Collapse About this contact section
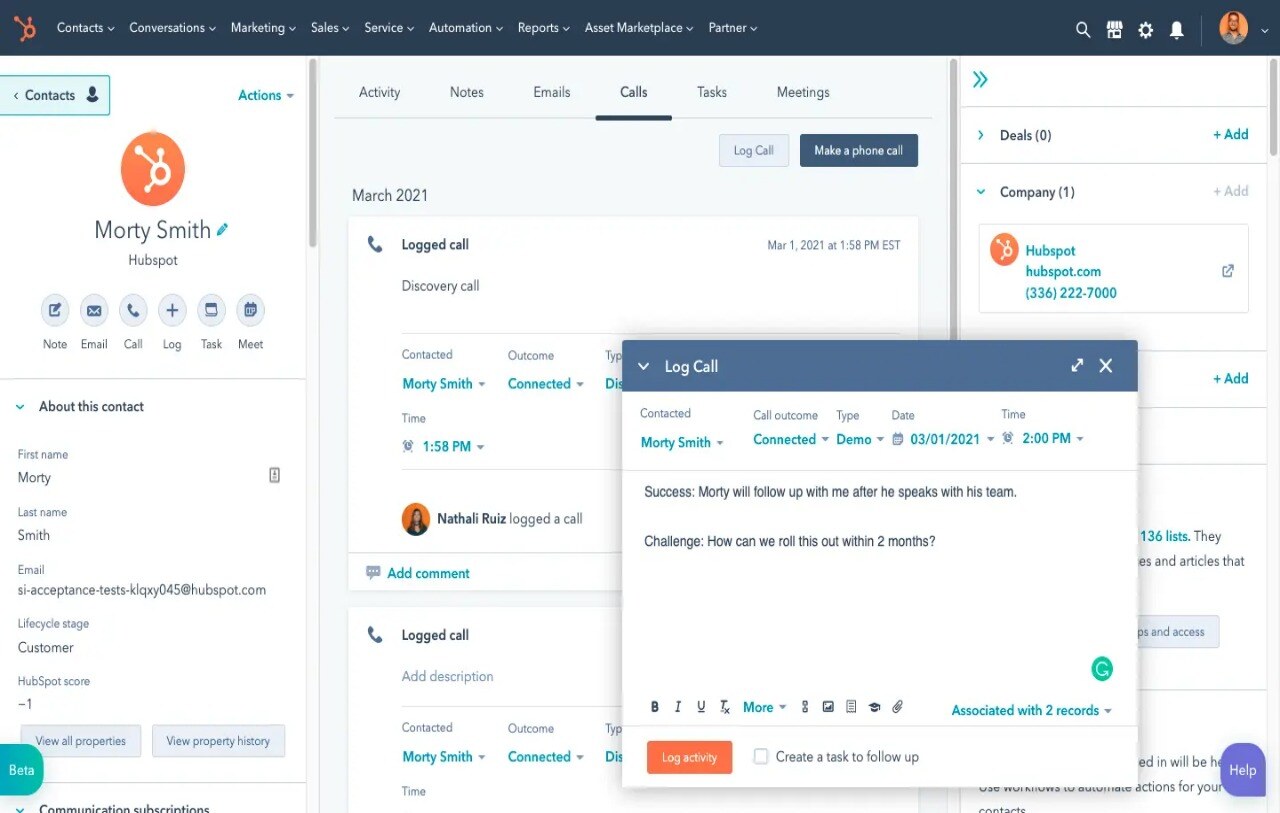The image size is (1280, 813). 20,407
